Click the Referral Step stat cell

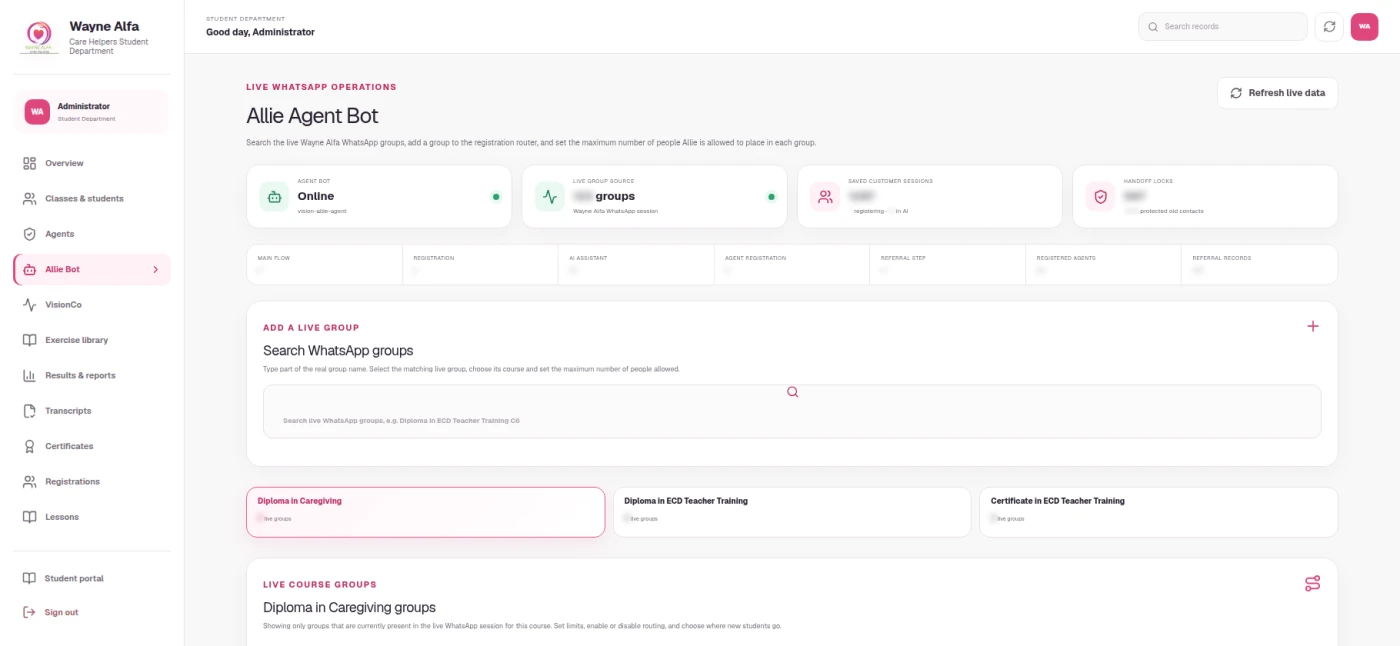[x=948, y=265]
